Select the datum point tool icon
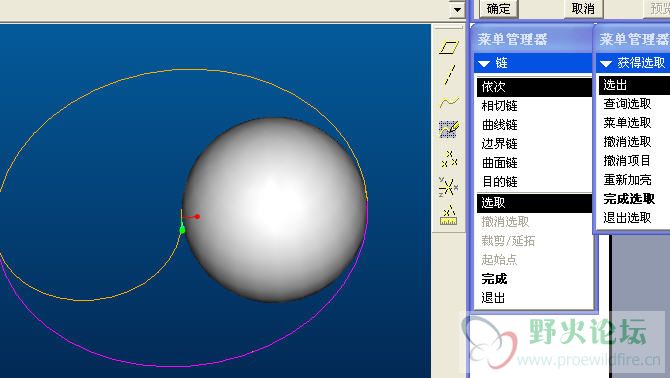The height and width of the screenshot is (378, 670). point(449,158)
